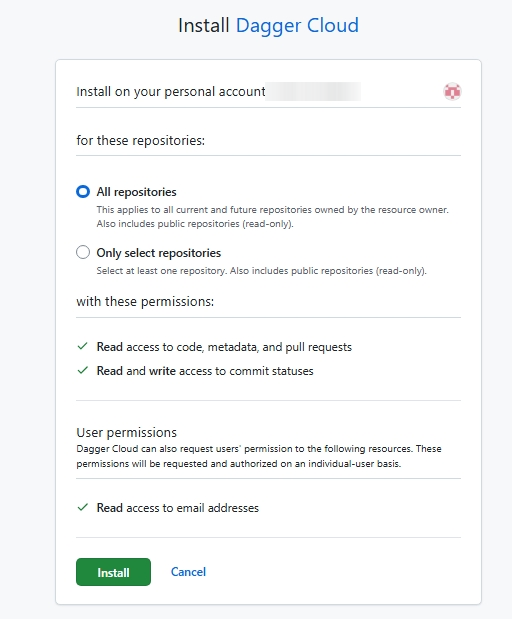Click "Read and write access to commit statuses"
Viewport: 512px width, 619px height.
205,371
